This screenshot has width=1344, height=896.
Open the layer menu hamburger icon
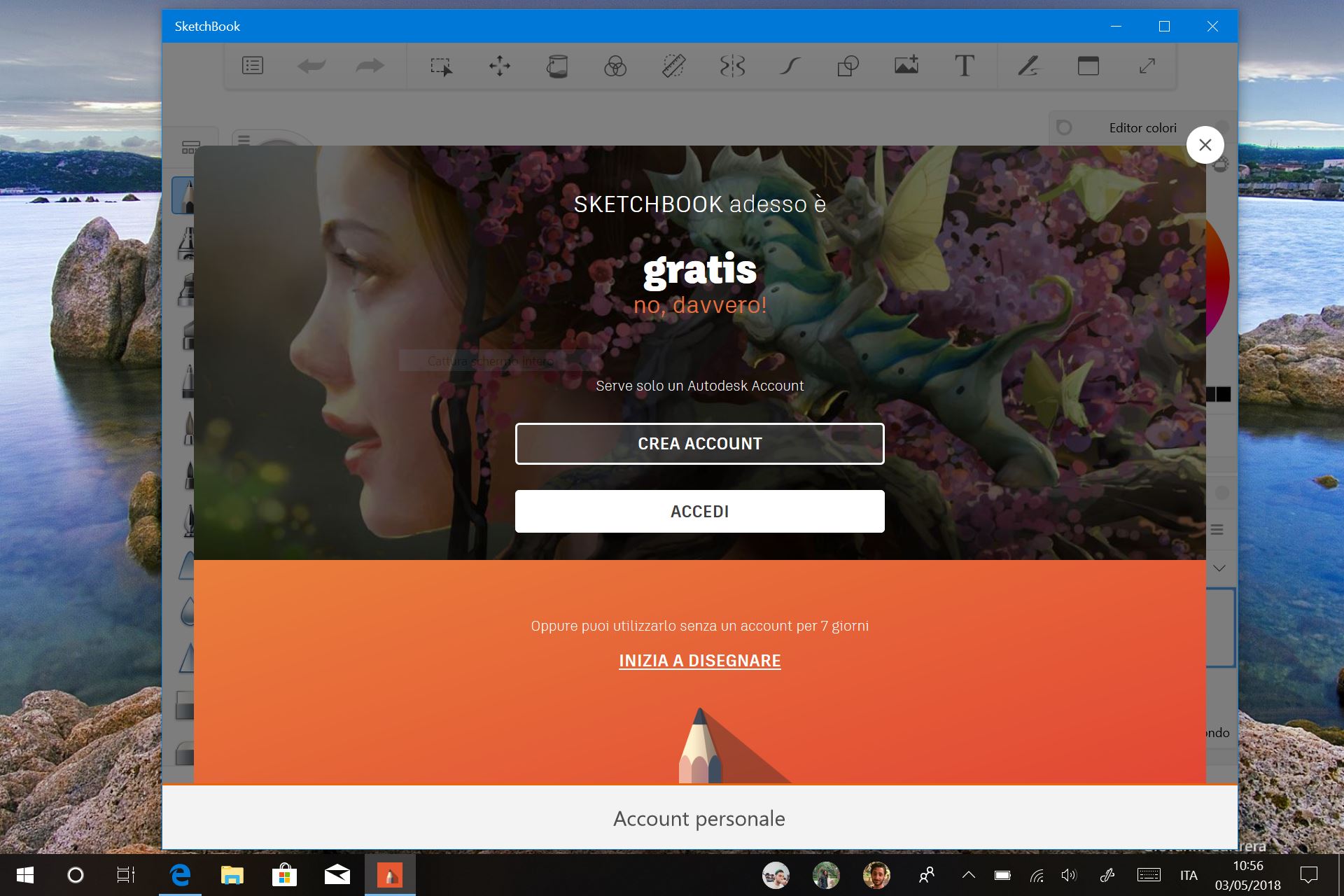click(1217, 530)
